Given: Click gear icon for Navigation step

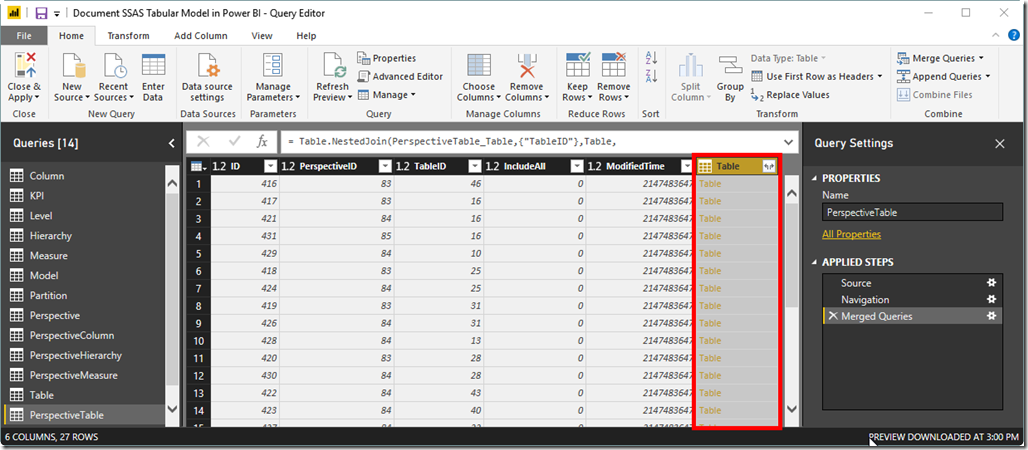Looking at the screenshot, I should [991, 299].
